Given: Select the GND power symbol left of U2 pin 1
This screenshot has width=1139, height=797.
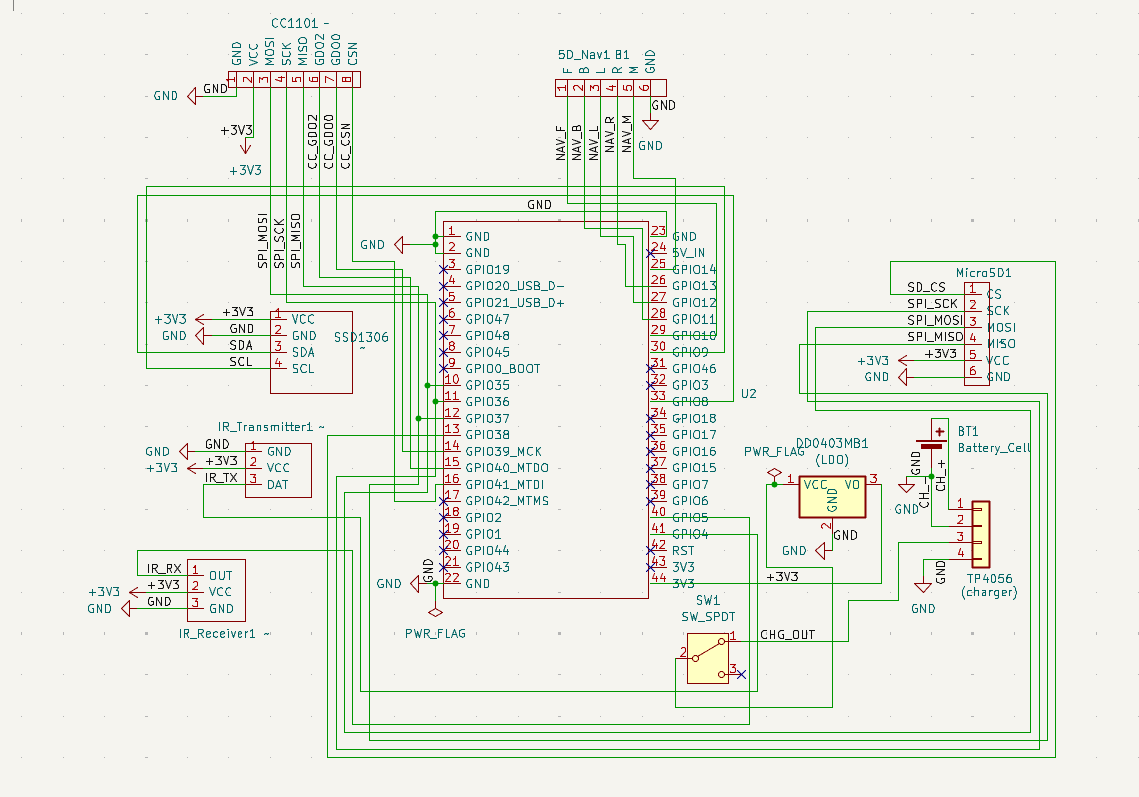Looking at the screenshot, I should [399, 245].
